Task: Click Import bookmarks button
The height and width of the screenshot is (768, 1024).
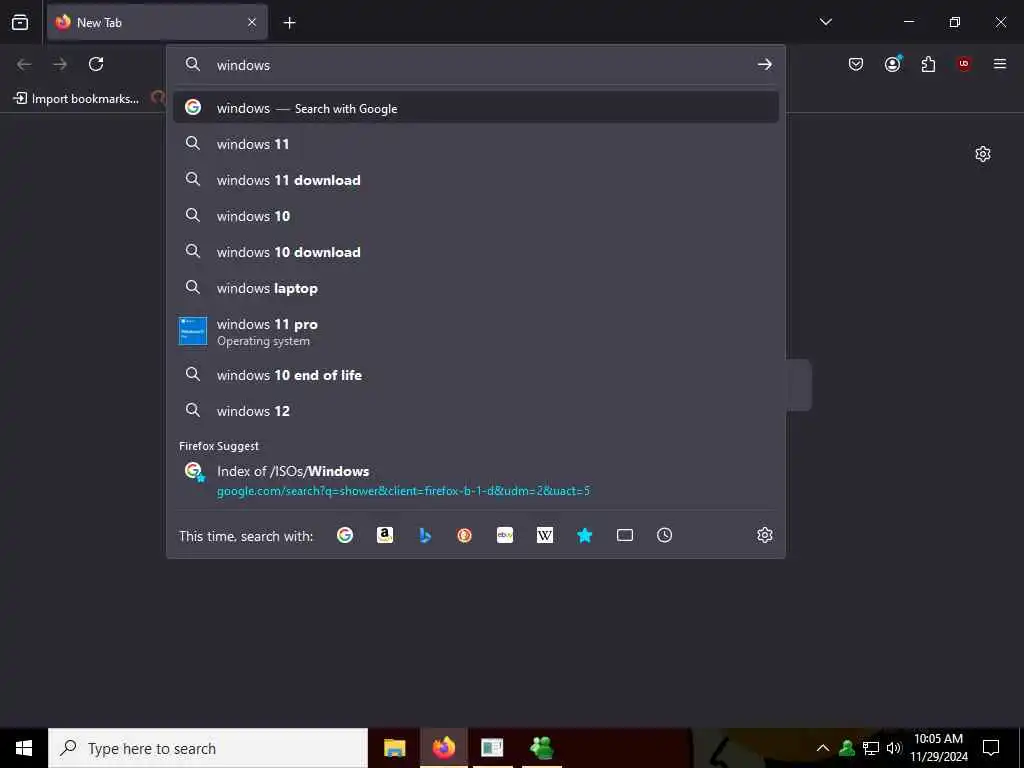Action: 76,99
